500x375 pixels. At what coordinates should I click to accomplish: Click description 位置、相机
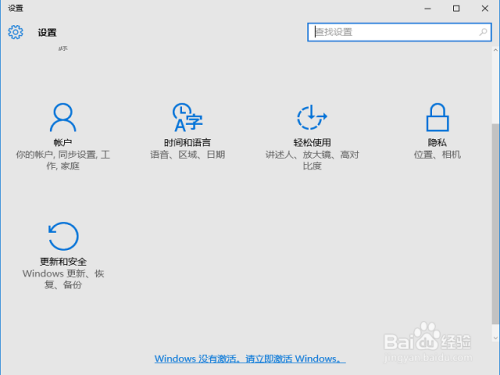(x=437, y=155)
